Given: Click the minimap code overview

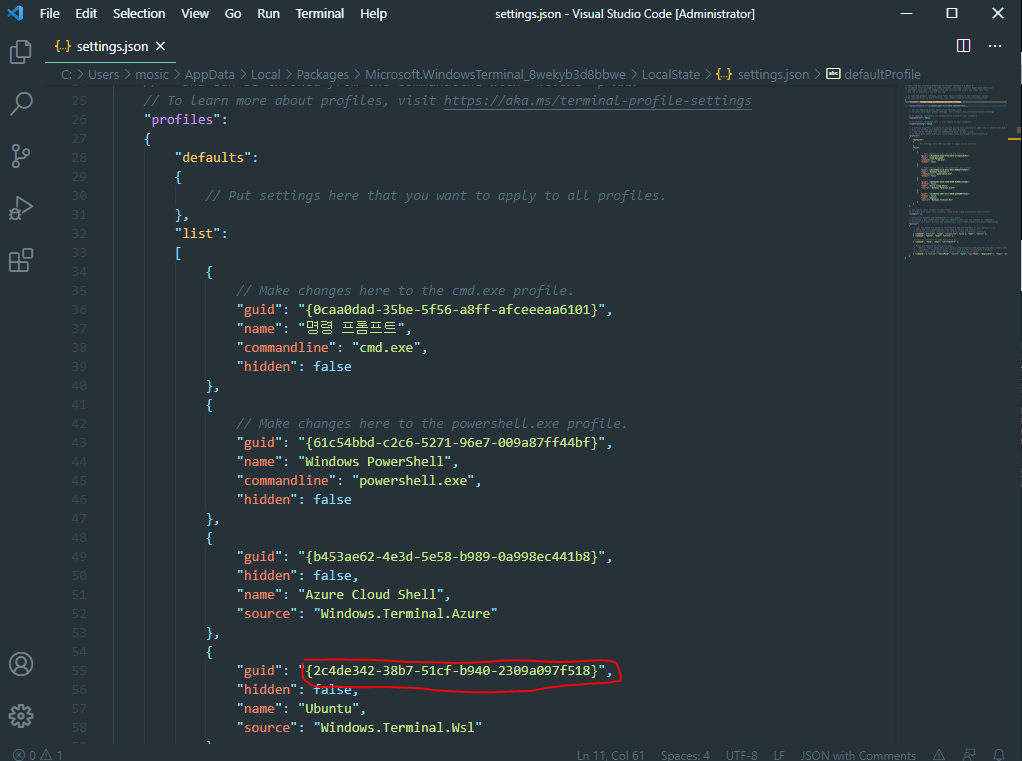Looking at the screenshot, I should click(956, 173).
